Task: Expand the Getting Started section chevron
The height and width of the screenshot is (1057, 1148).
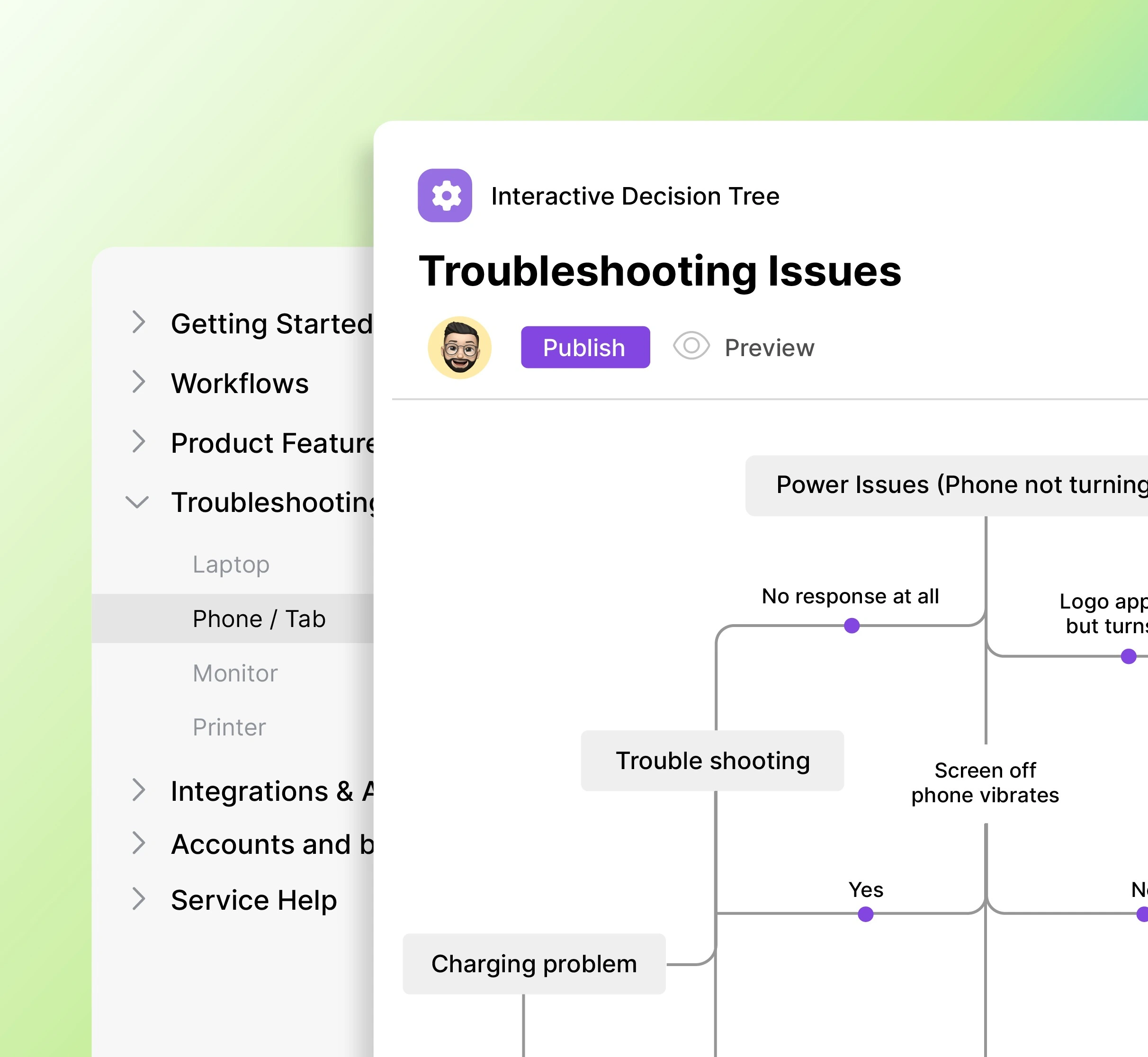Action: point(138,322)
